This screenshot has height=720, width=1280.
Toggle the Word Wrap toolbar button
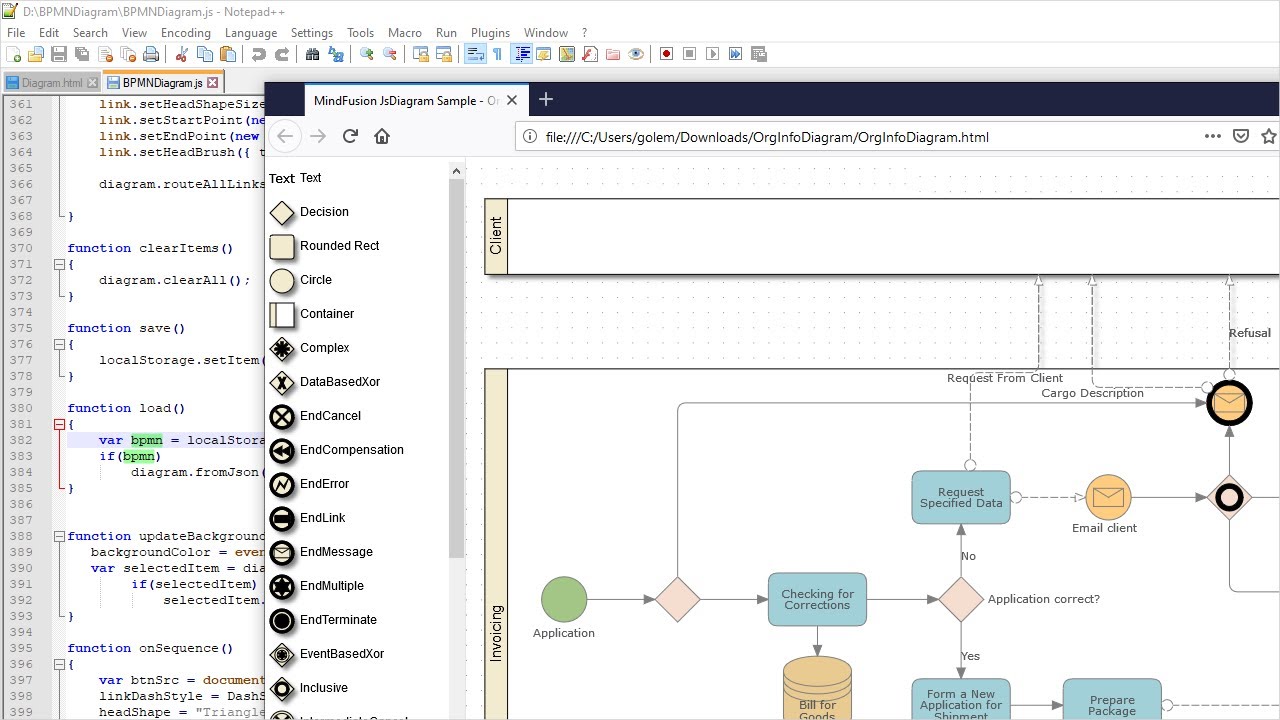point(475,54)
